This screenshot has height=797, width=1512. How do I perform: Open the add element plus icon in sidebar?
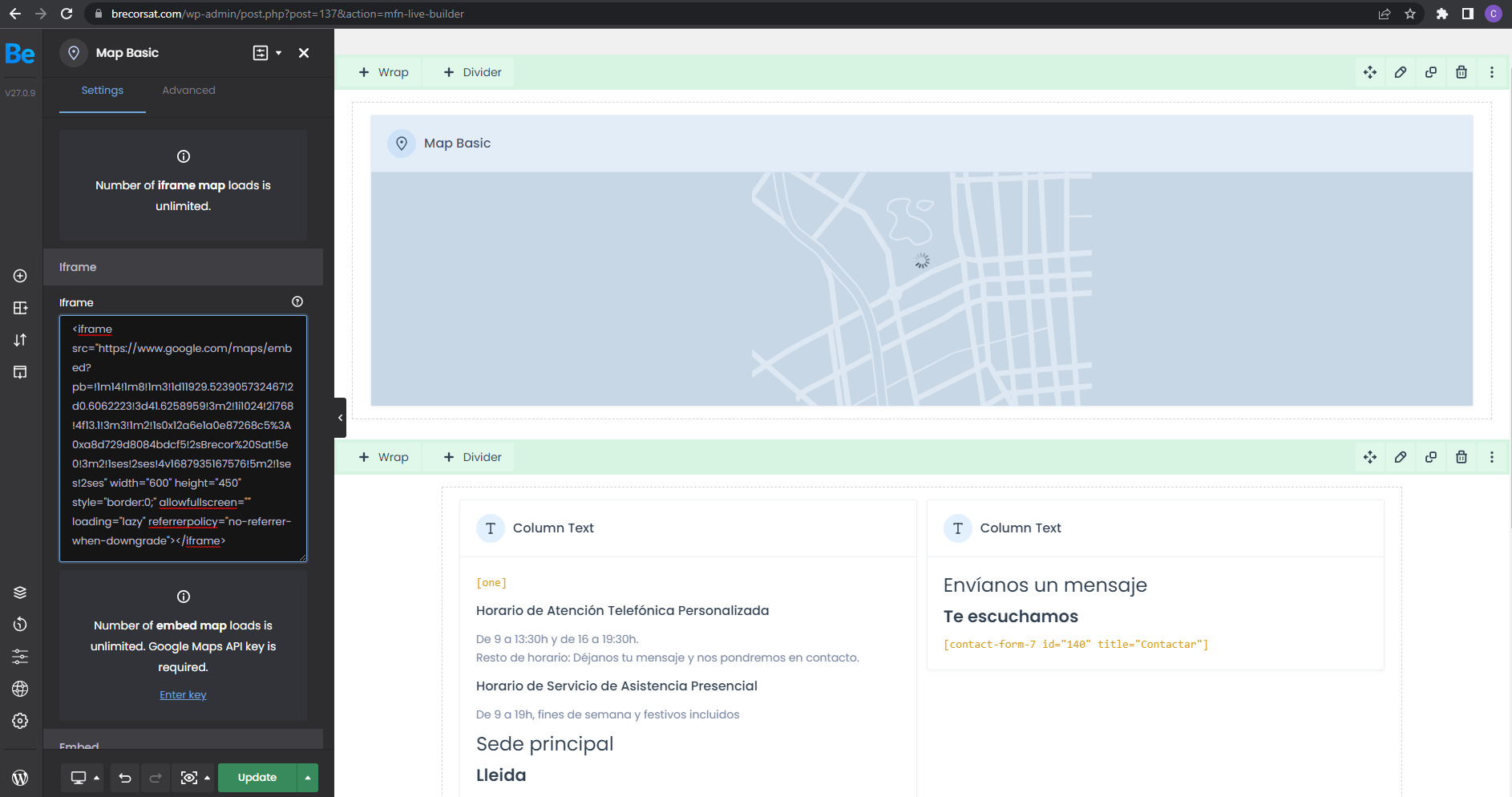[20, 276]
